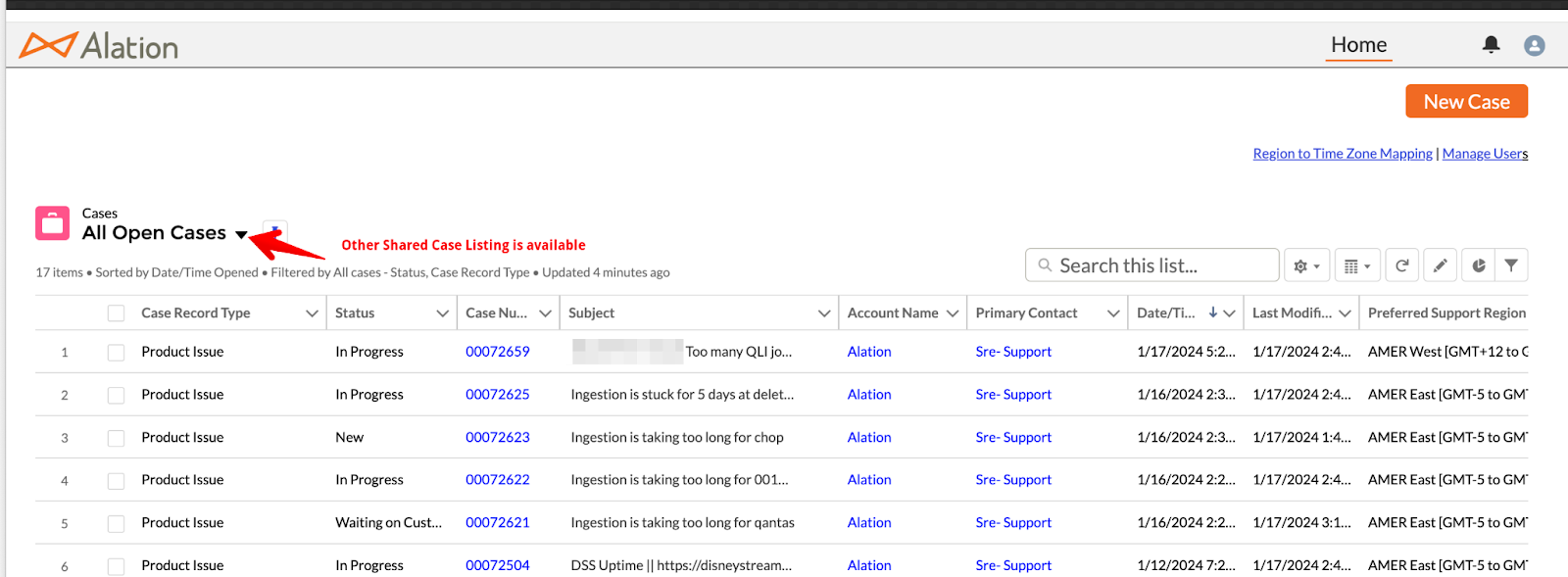The height and width of the screenshot is (577, 1568).
Task: Create a New Case
Action: [x=1466, y=101]
